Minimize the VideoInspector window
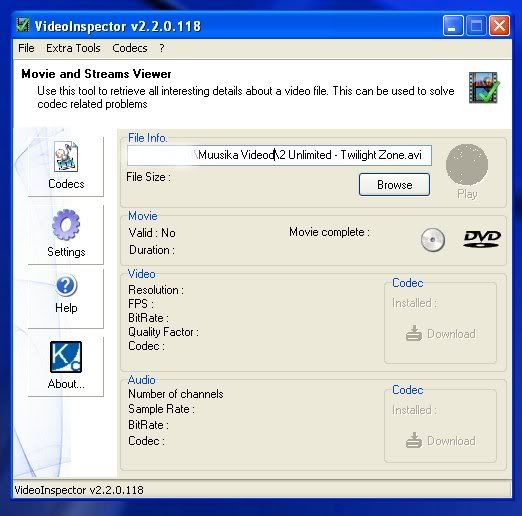 tap(453, 25)
